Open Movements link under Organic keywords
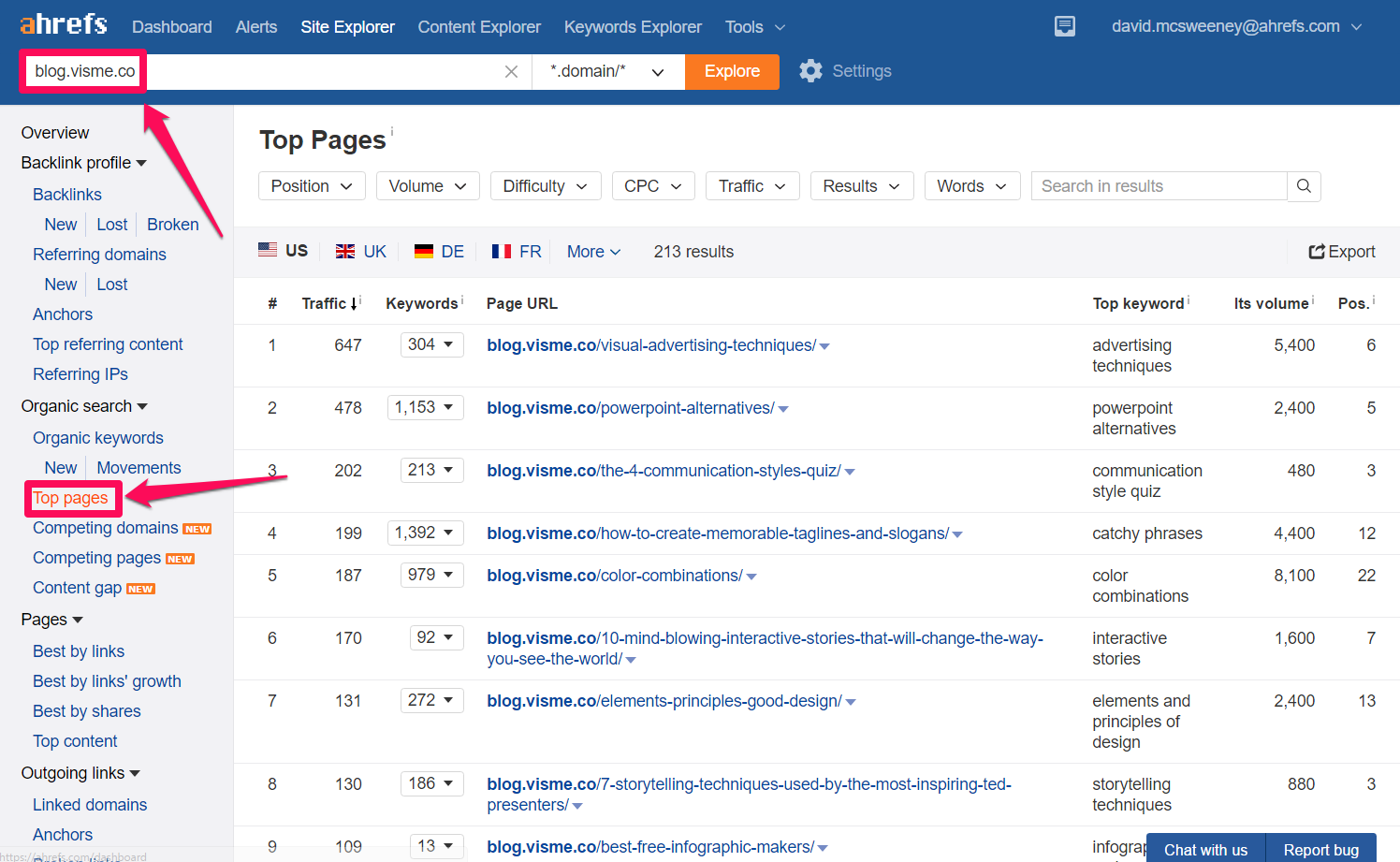This screenshot has height=862, width=1400. pos(139,468)
